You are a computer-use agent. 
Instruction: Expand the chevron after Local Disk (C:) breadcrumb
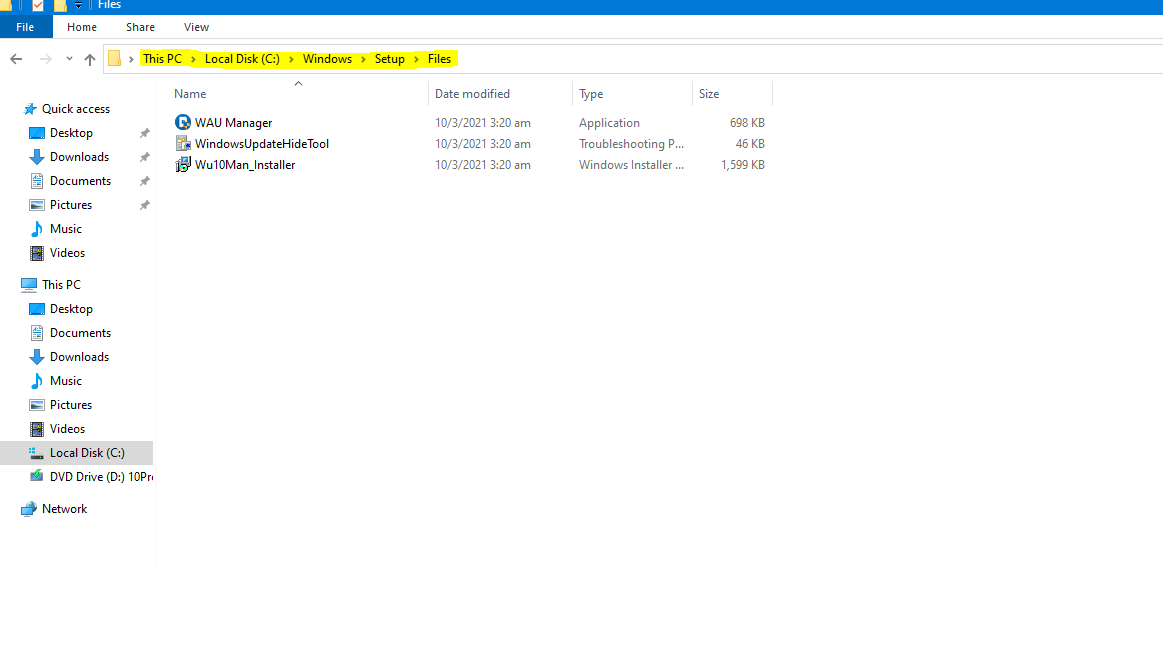(291, 59)
